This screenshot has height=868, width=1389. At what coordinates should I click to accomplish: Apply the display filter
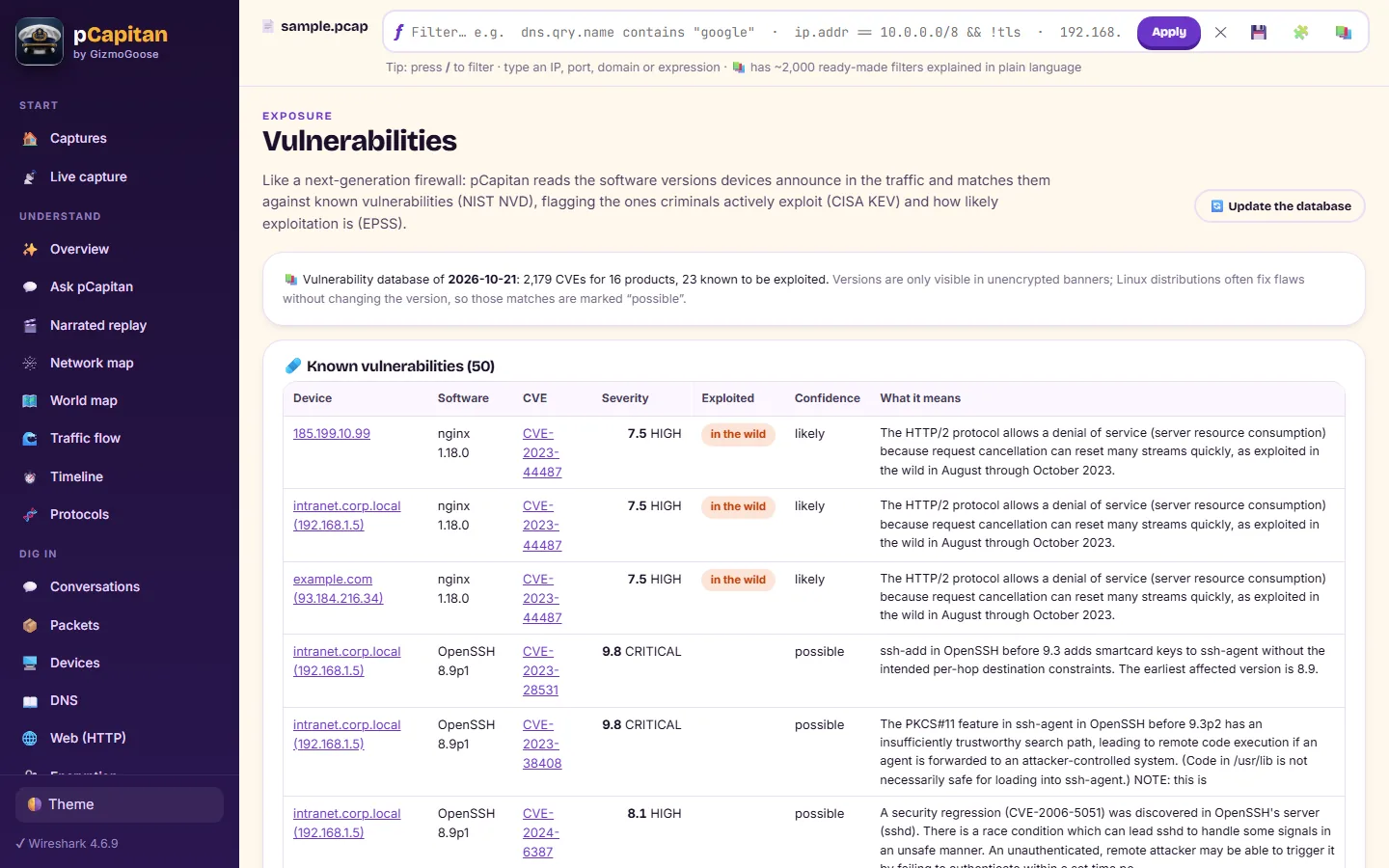[1169, 33]
